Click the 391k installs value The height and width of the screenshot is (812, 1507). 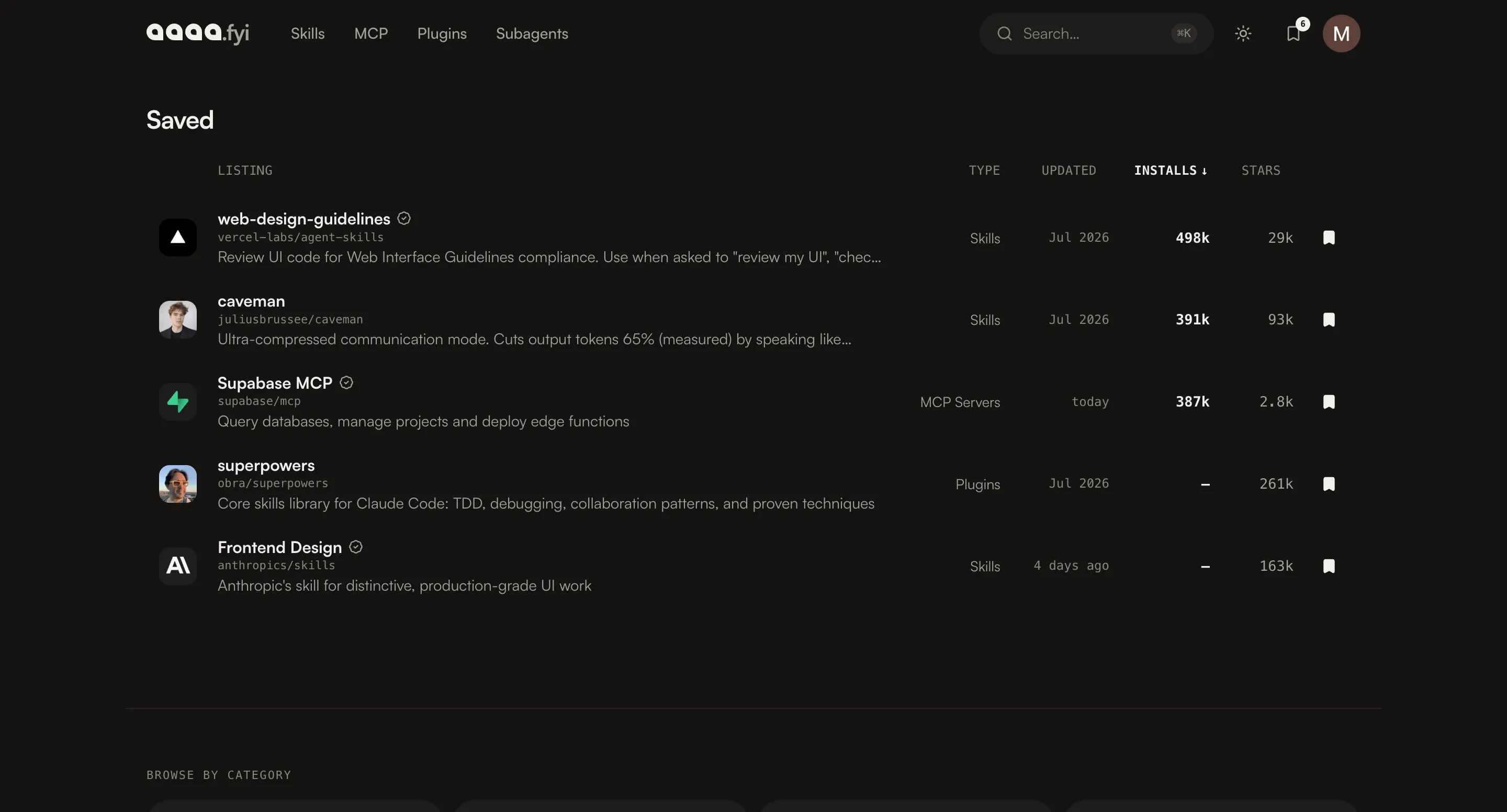(1193, 320)
